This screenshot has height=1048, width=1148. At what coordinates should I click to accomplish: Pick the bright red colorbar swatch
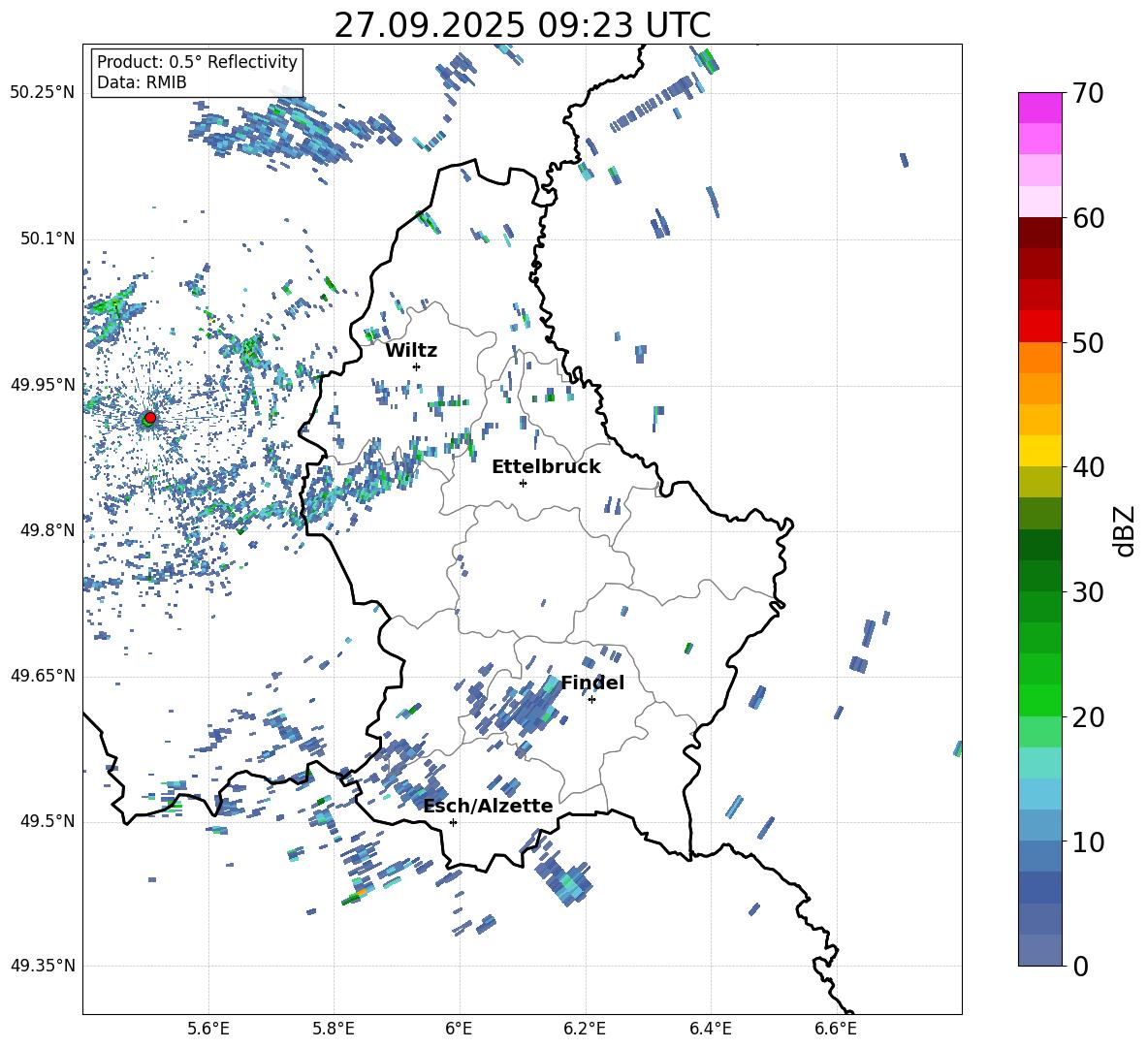click(1039, 326)
